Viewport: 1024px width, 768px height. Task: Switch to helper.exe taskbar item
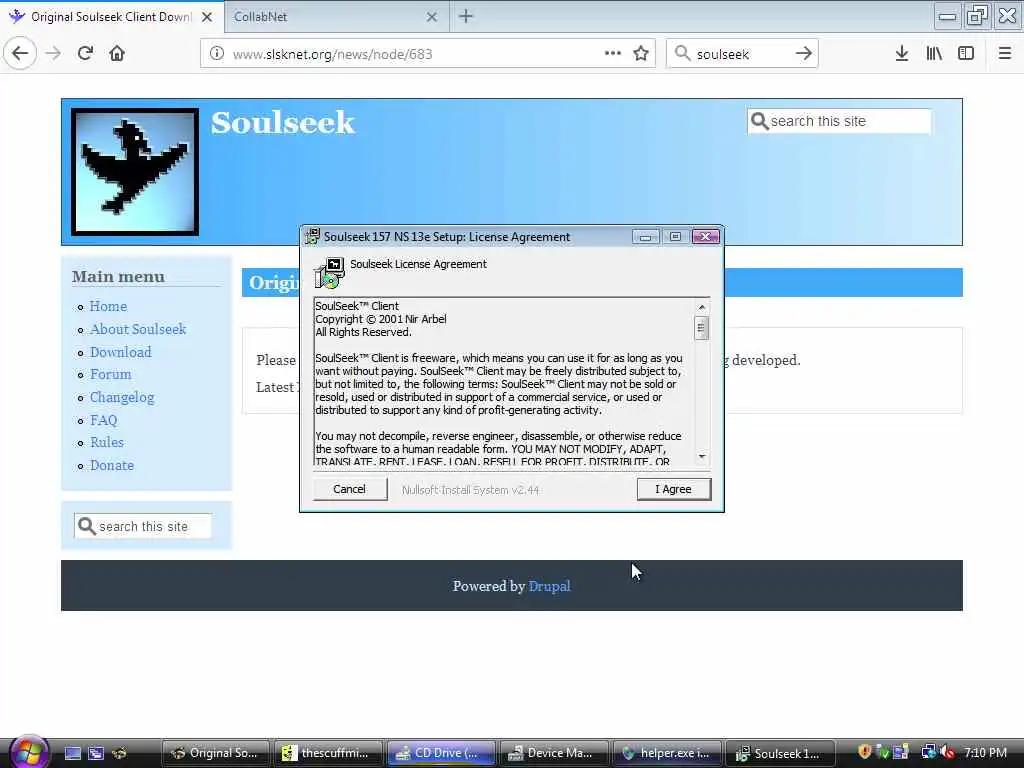coord(667,753)
